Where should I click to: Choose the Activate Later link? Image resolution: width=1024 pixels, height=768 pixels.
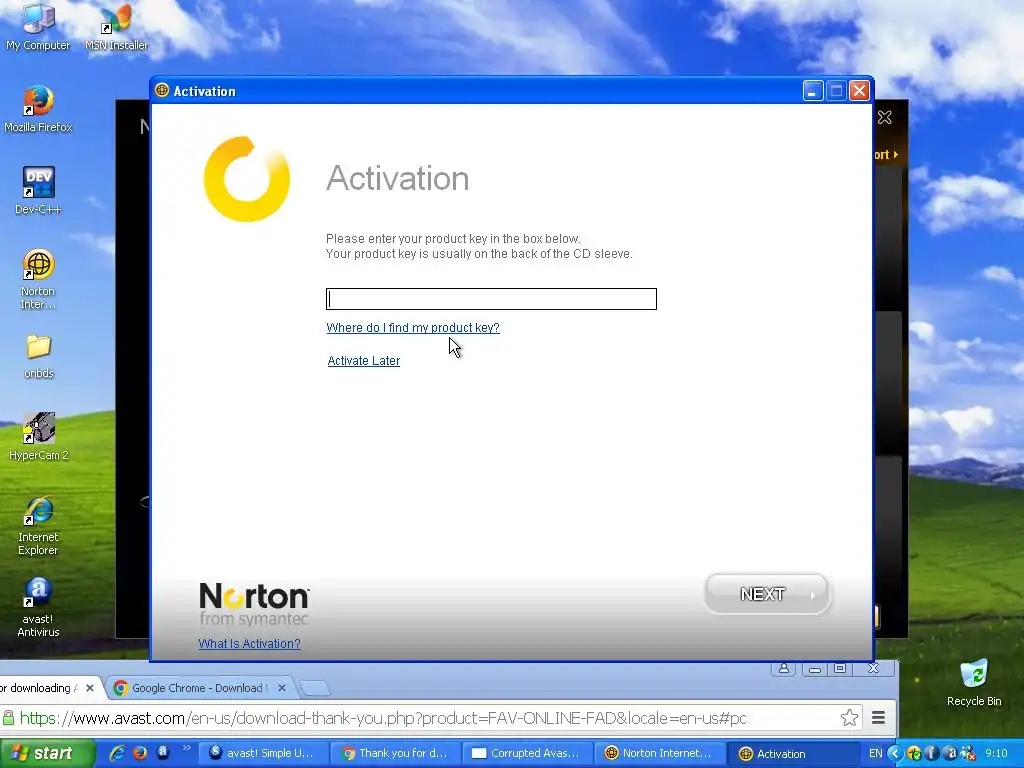point(364,360)
